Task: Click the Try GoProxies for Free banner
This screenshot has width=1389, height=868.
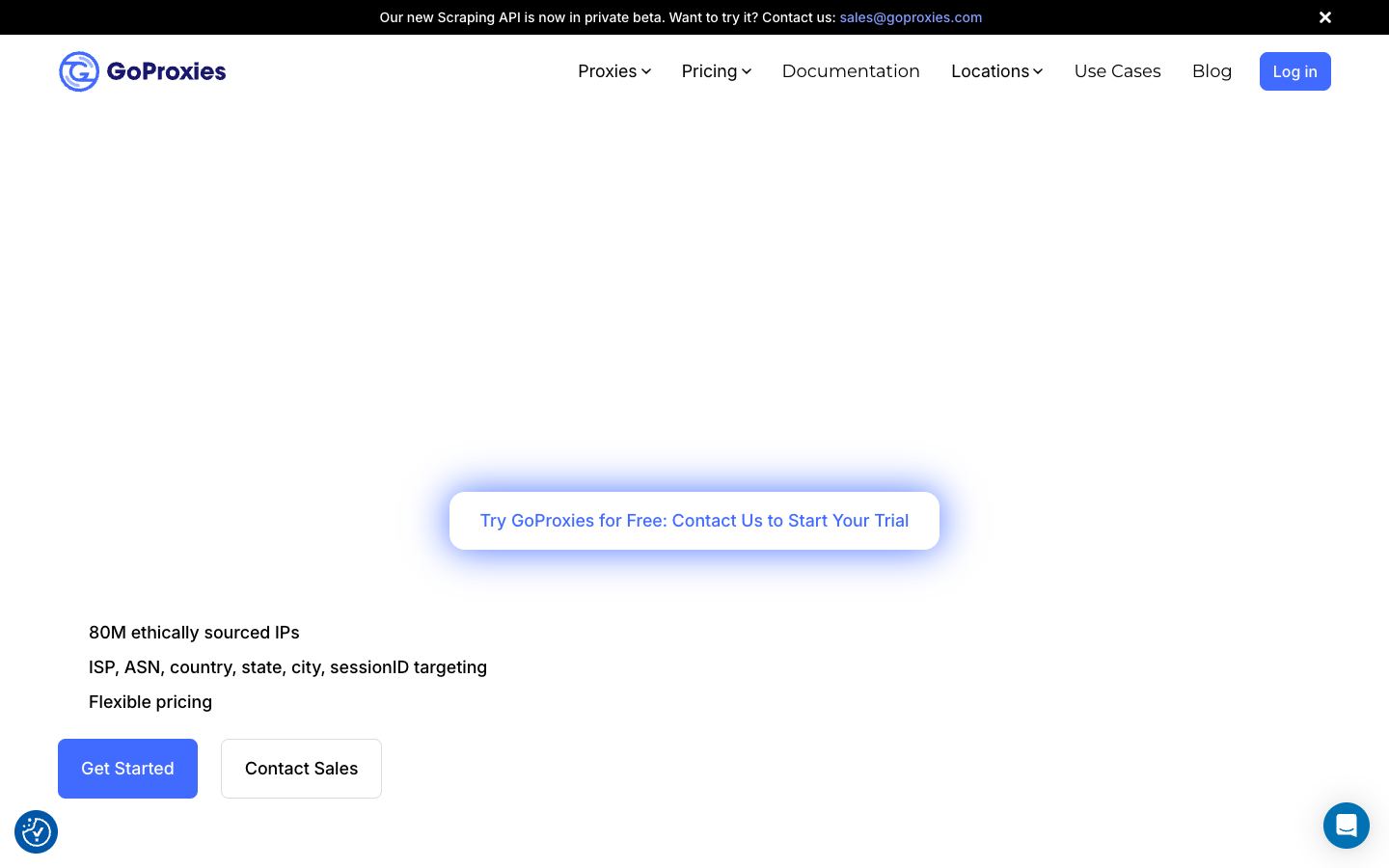Action: 694,521
